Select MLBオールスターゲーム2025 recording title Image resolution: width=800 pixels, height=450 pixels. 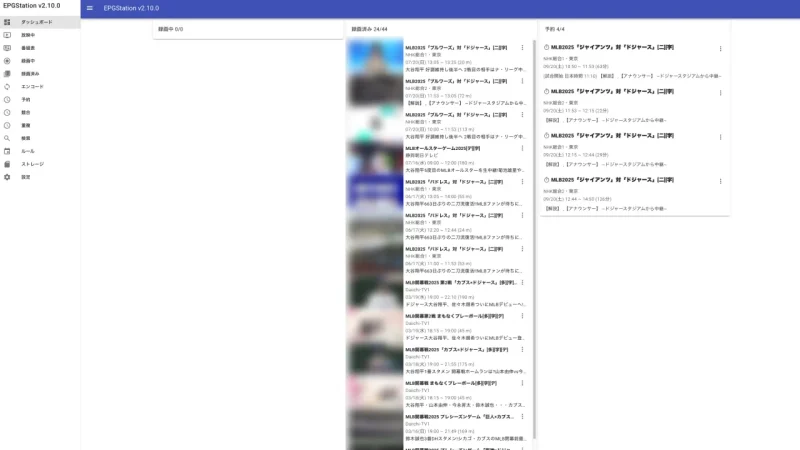click(442, 148)
